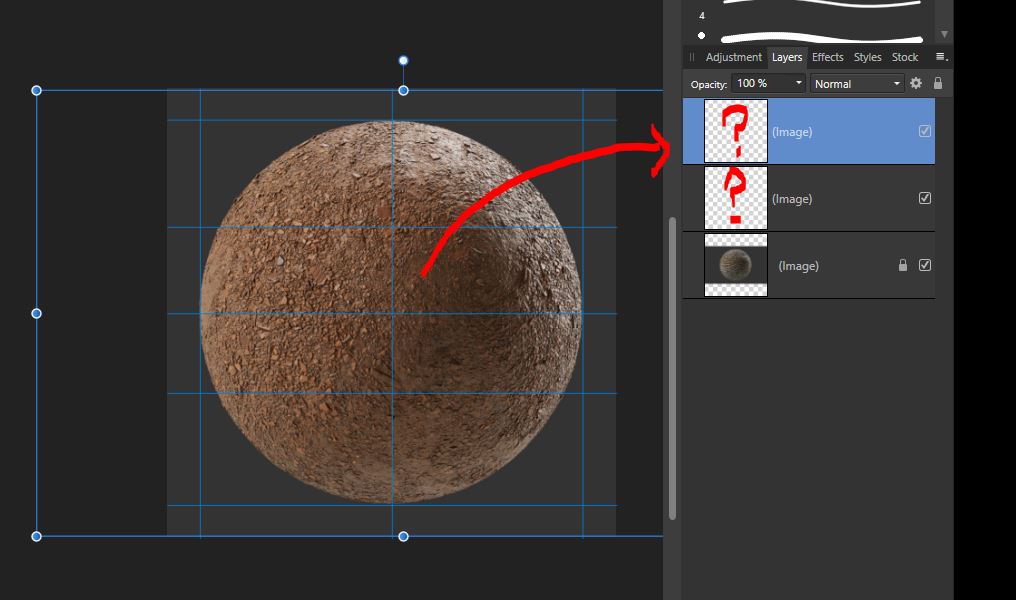Select the sphere thumbnail on the bottom layer
Screen dimensions: 1016x600
coord(735,265)
